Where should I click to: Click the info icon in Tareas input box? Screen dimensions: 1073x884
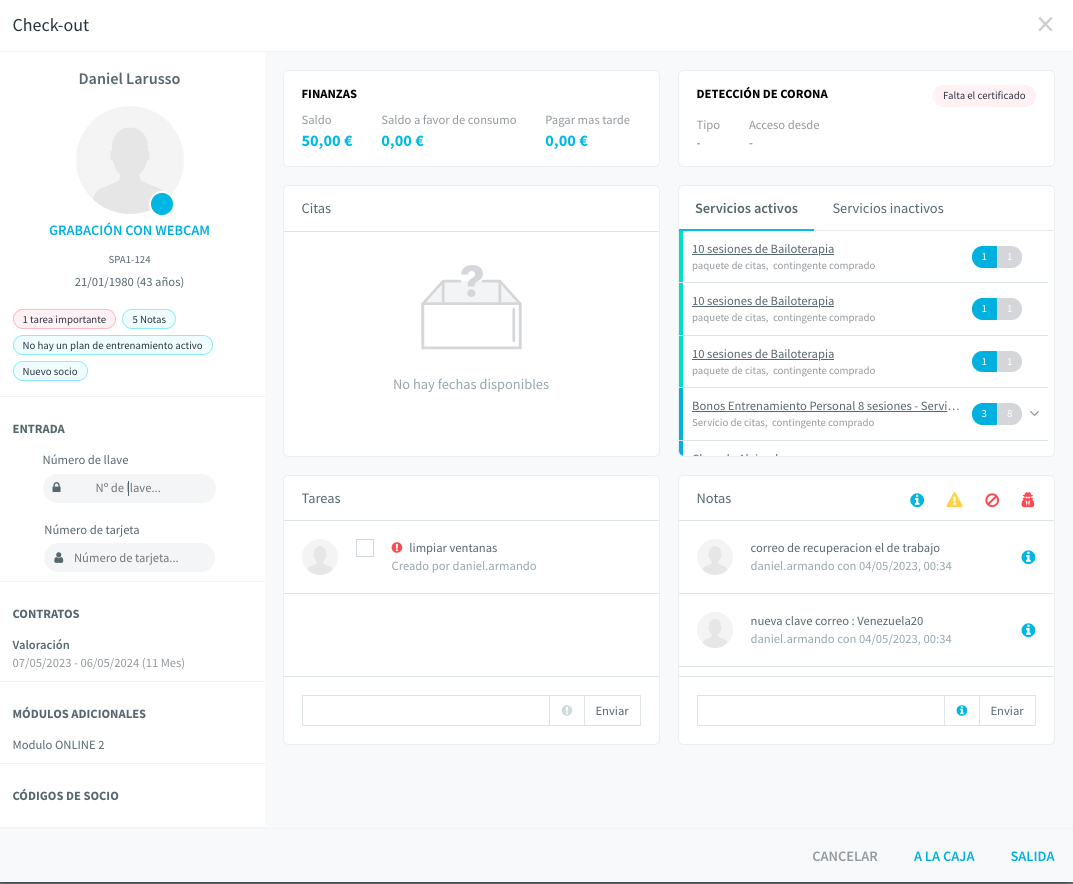tap(567, 711)
